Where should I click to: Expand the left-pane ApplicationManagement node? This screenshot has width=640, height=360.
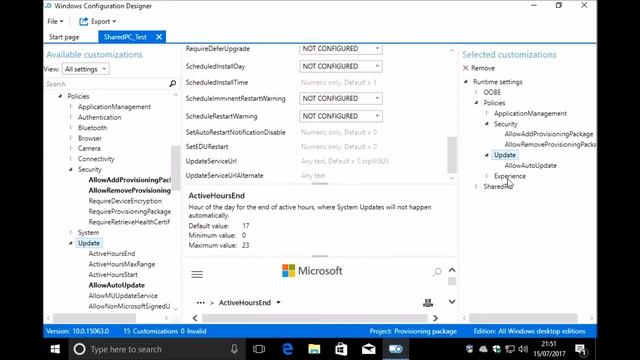point(71,107)
